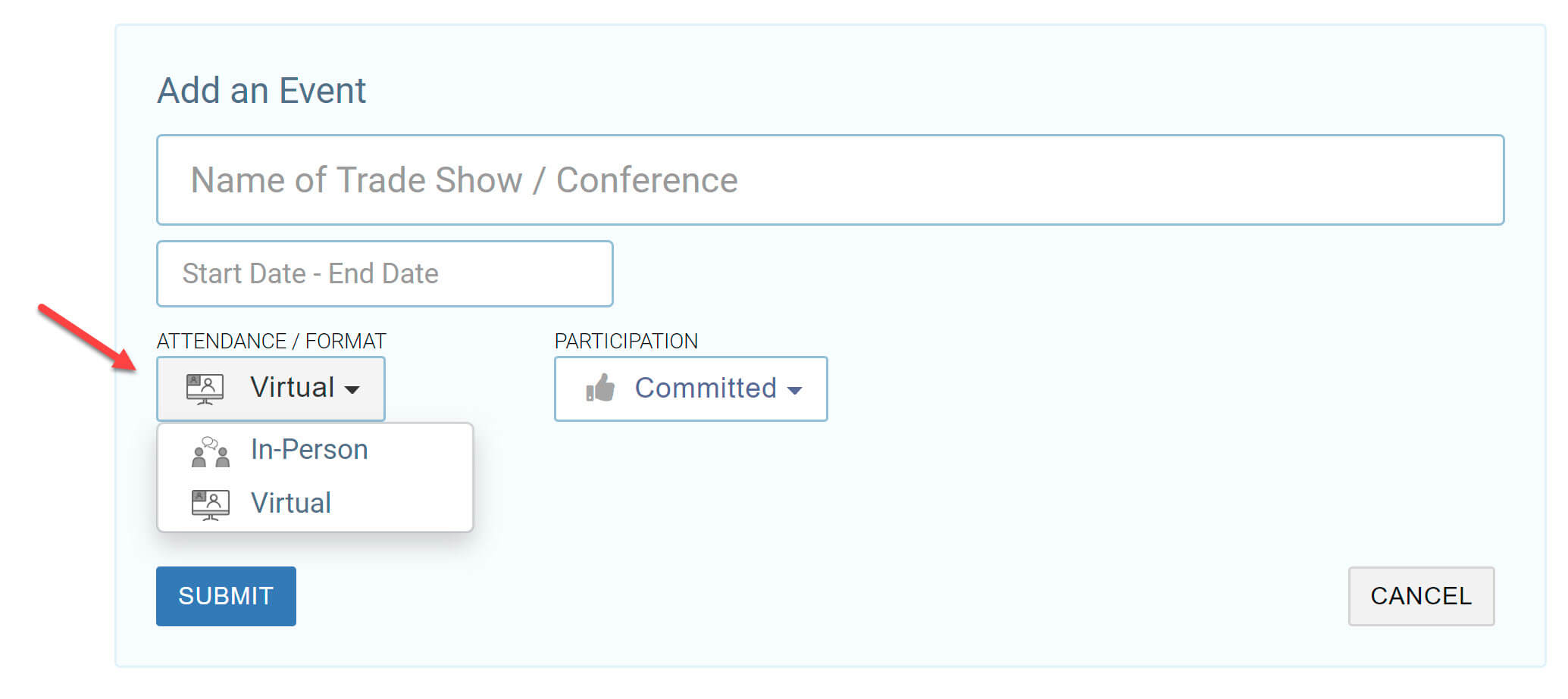
Task: Choose In-Person from the format menu
Action: coord(309,450)
